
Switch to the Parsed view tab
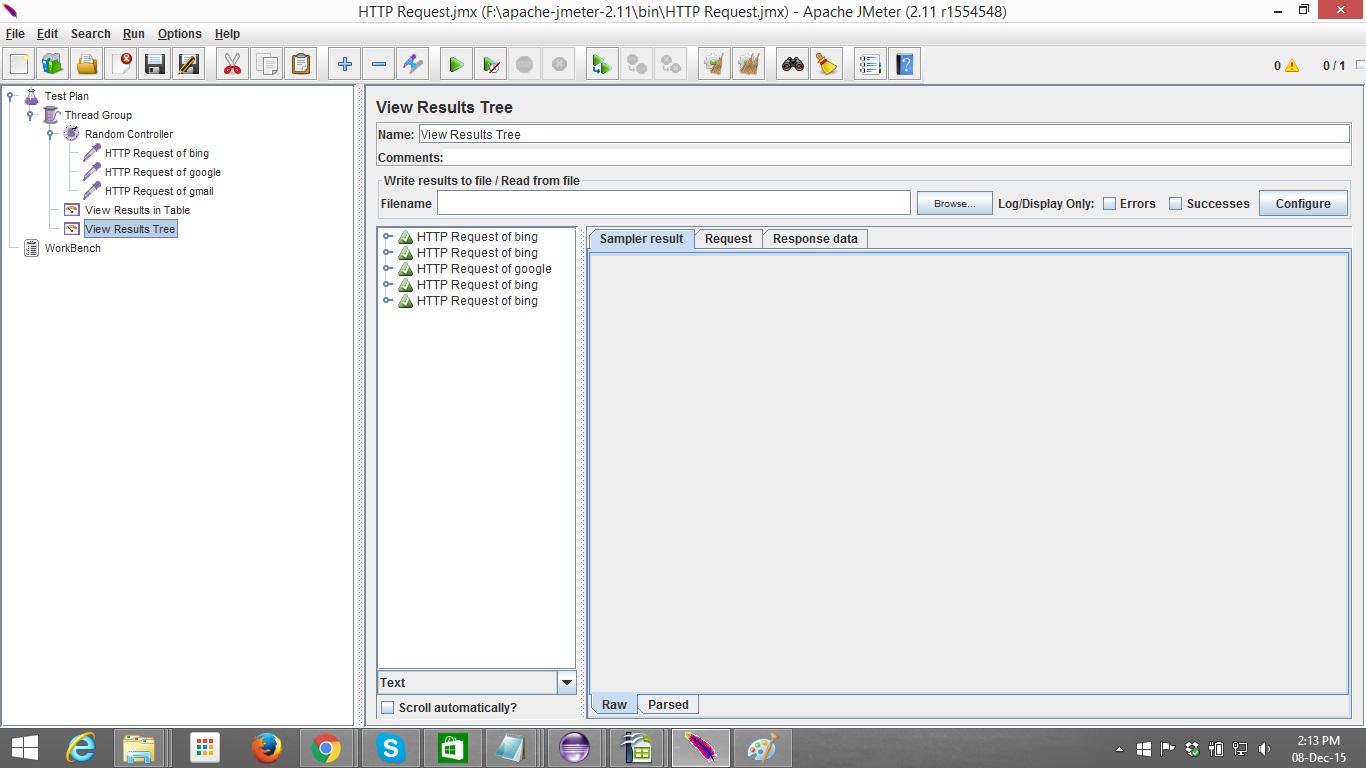(668, 705)
